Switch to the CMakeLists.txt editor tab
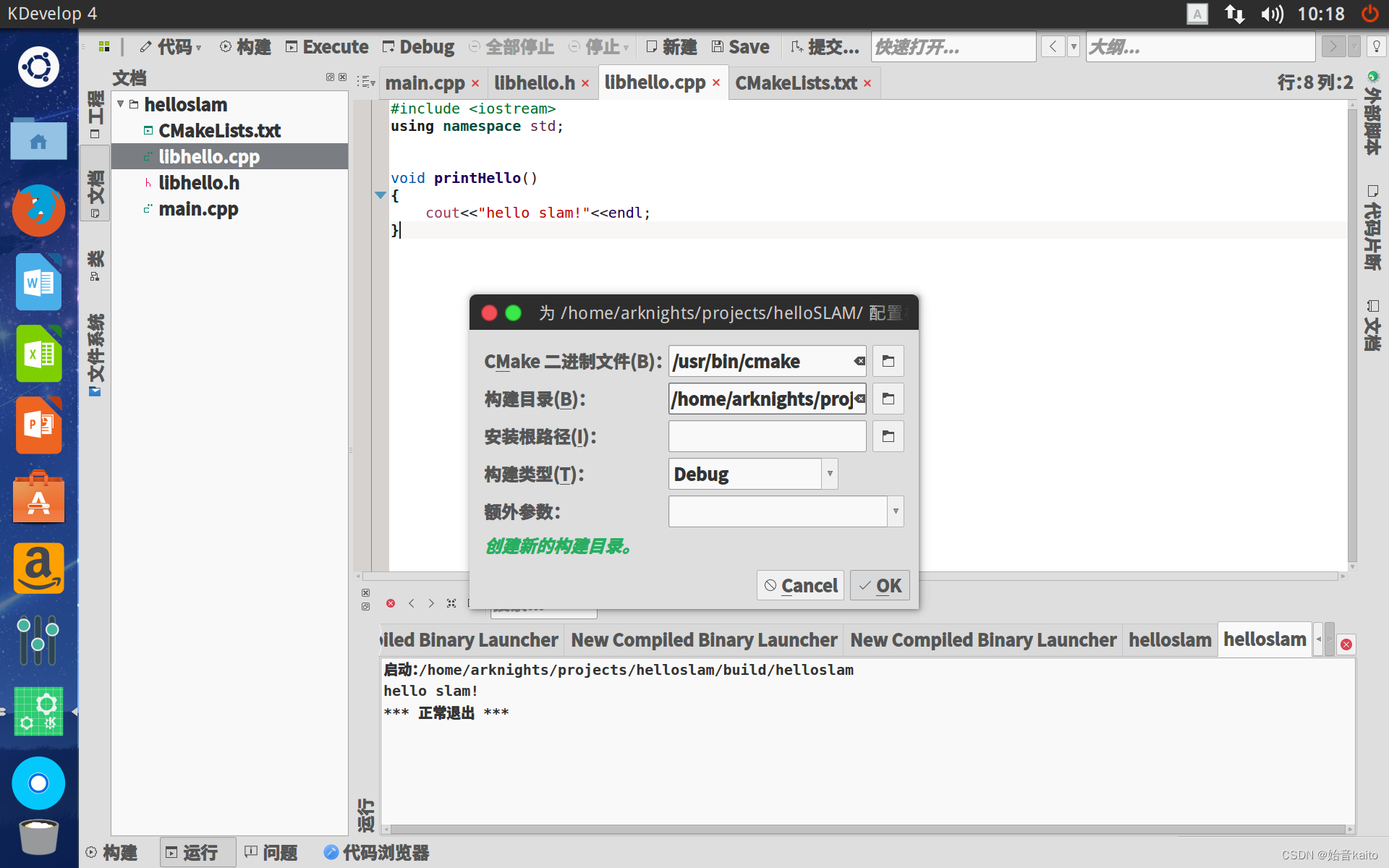This screenshot has height=868, width=1389. click(x=796, y=82)
